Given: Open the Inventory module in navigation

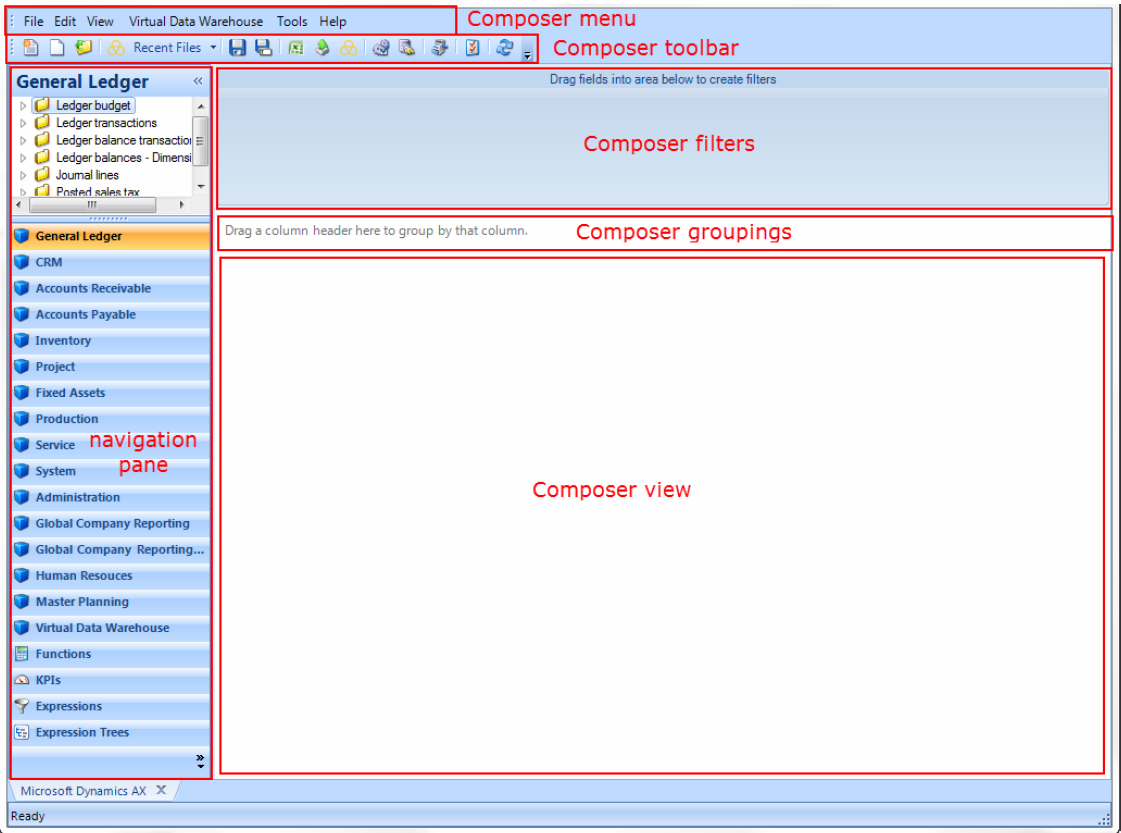Looking at the screenshot, I should 63,340.
